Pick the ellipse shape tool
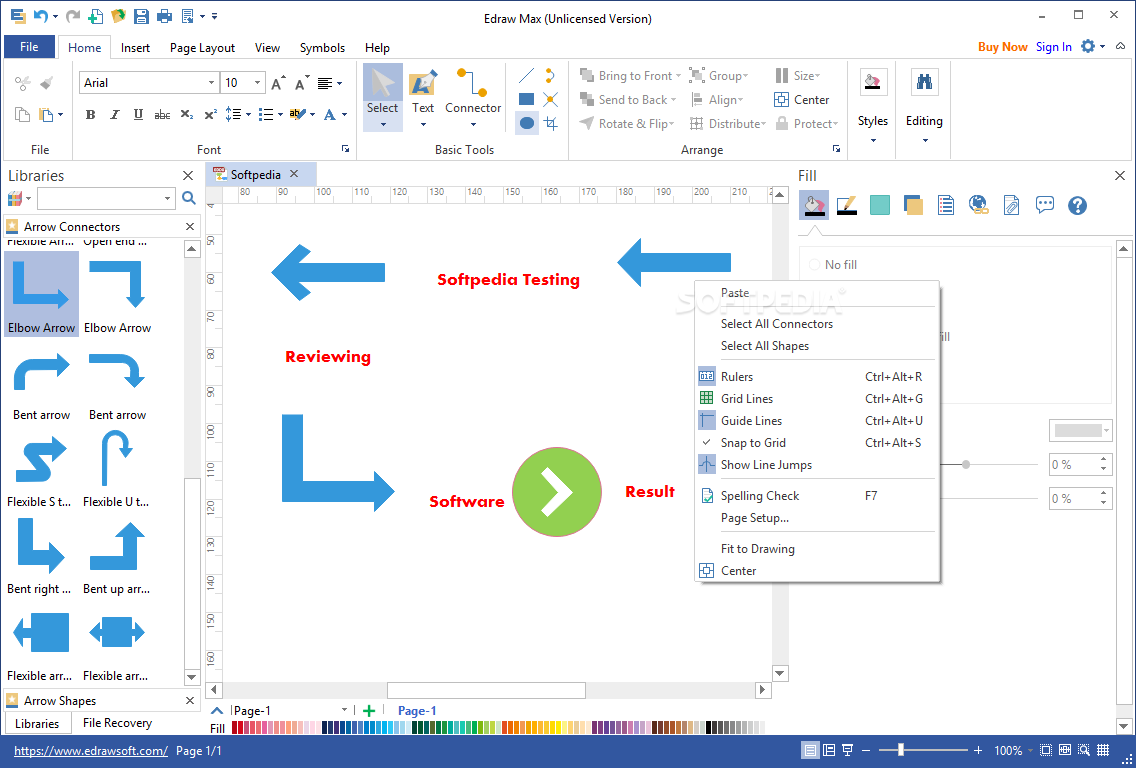Image resolution: width=1136 pixels, height=768 pixels. tap(527, 123)
